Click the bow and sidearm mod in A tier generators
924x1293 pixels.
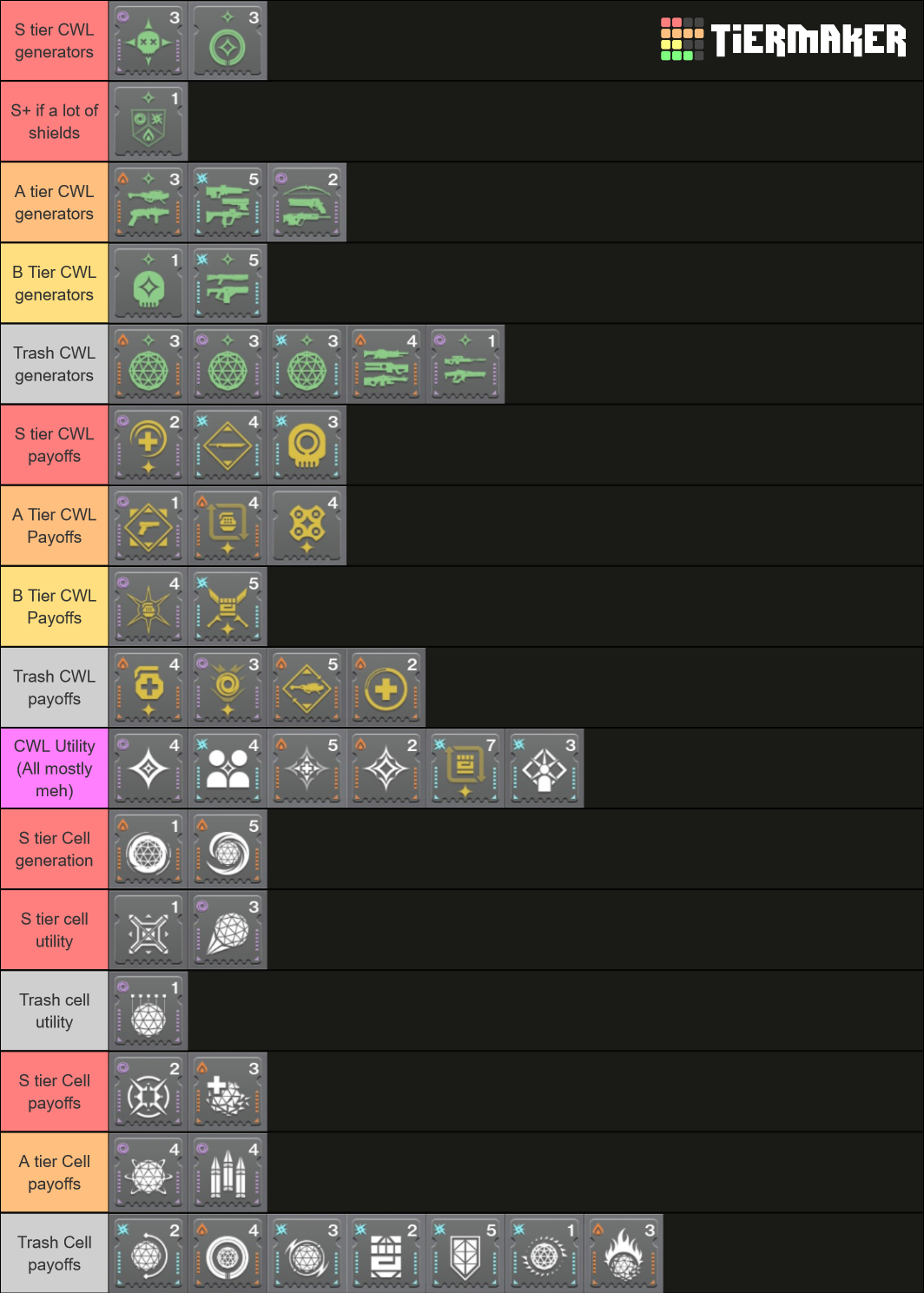click(307, 202)
